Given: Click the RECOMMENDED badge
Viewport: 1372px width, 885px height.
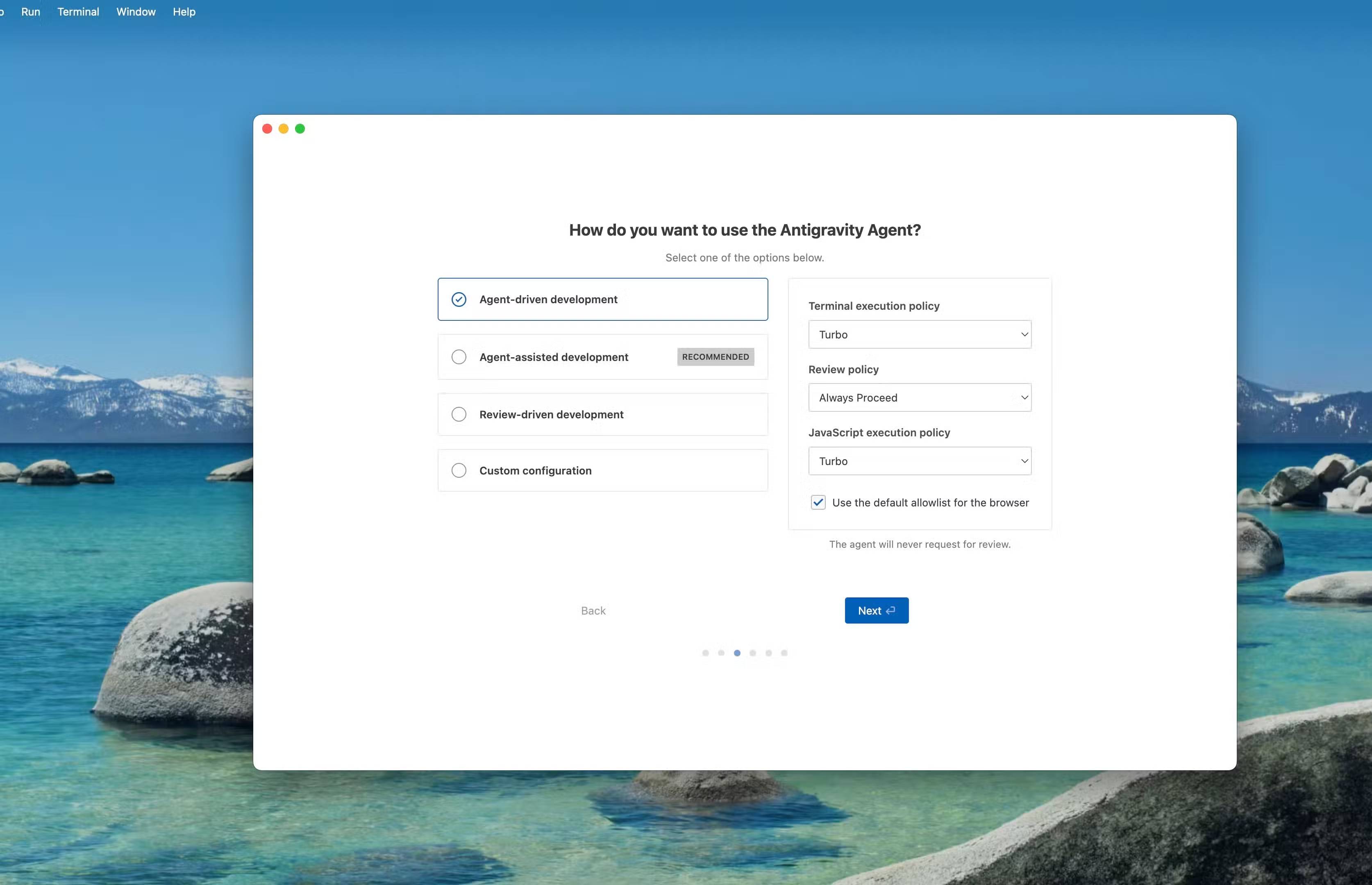Looking at the screenshot, I should pyautogui.click(x=715, y=357).
